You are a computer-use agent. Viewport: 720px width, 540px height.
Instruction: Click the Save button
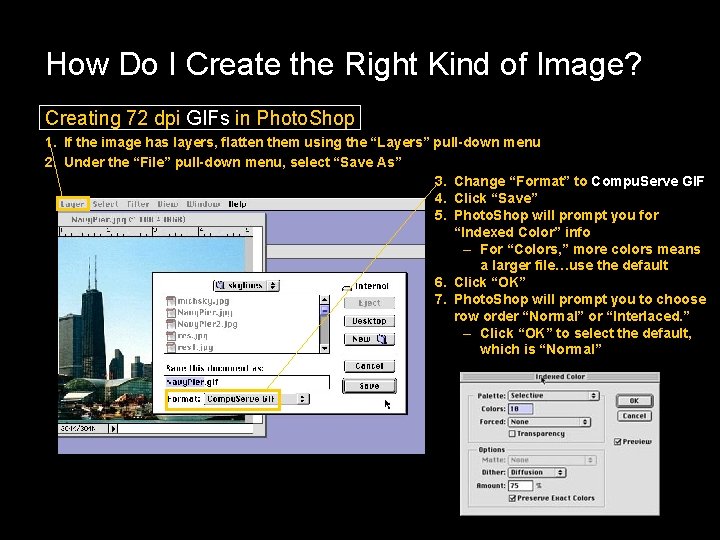(x=369, y=386)
